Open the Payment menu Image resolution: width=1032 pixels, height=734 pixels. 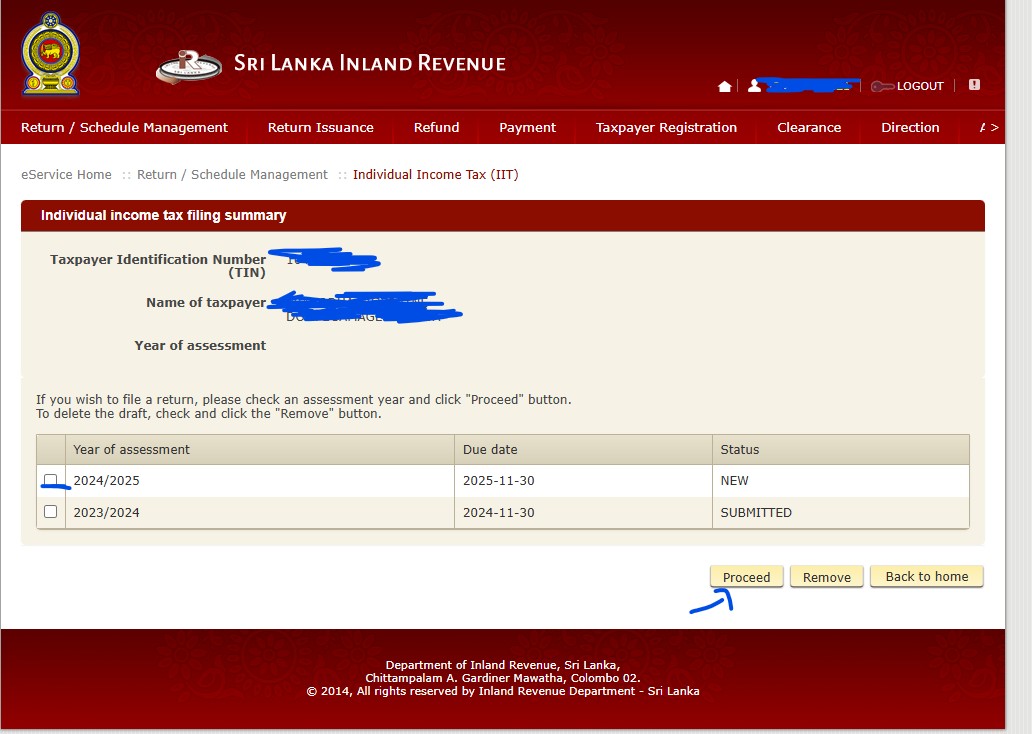click(527, 128)
